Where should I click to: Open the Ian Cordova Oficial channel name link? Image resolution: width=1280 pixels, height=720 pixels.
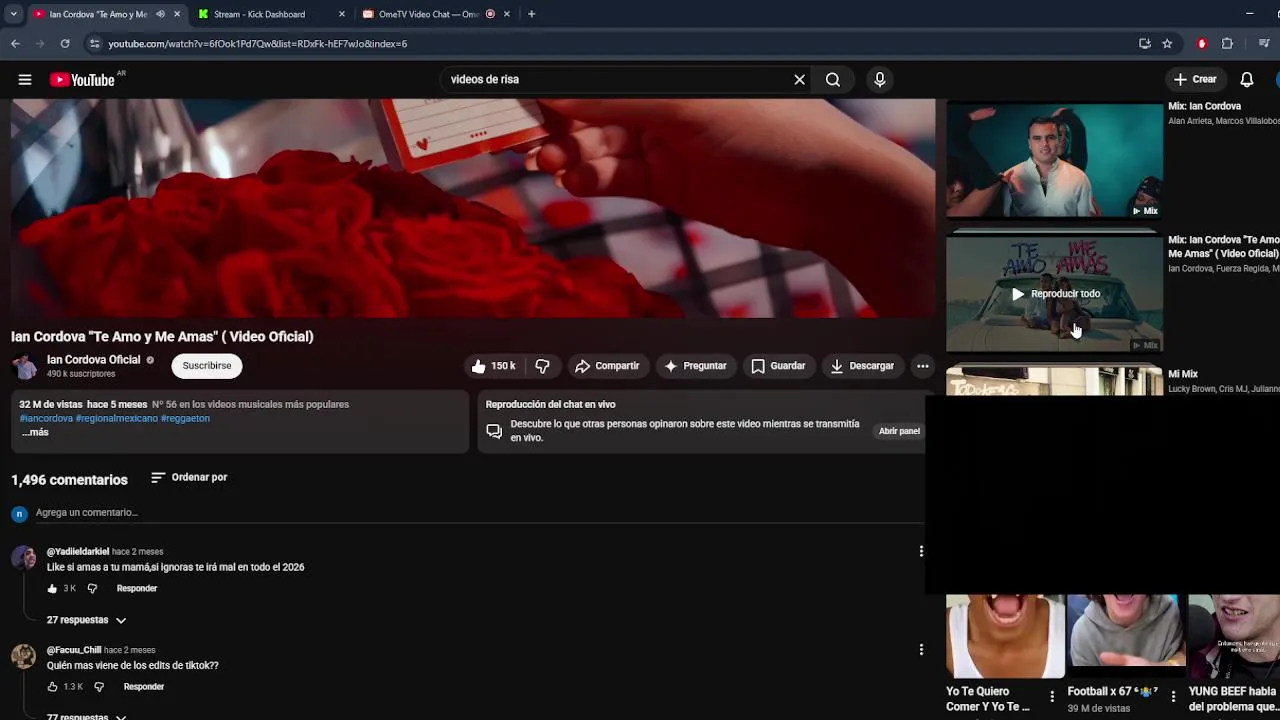[x=93, y=360]
